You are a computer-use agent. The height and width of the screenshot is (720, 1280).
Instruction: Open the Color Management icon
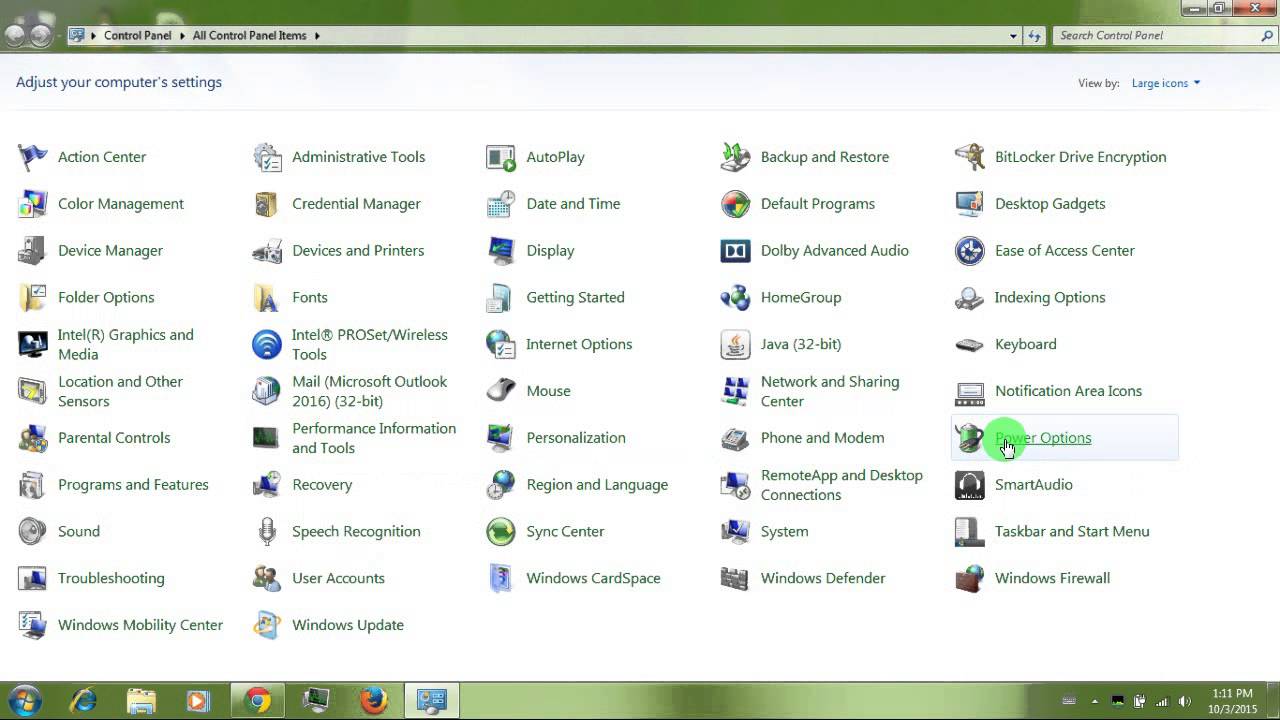[x=33, y=204]
